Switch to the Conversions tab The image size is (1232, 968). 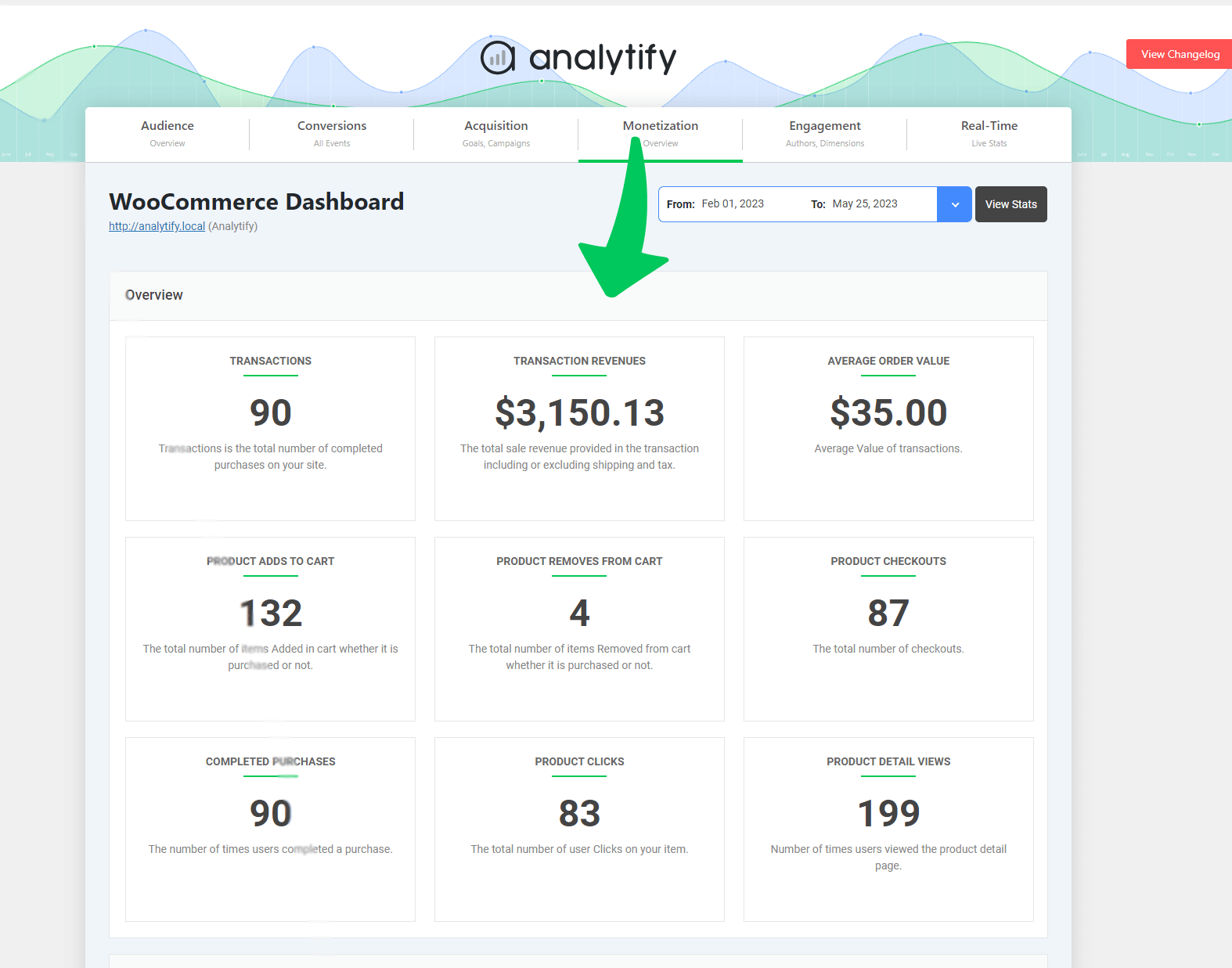[x=332, y=134]
